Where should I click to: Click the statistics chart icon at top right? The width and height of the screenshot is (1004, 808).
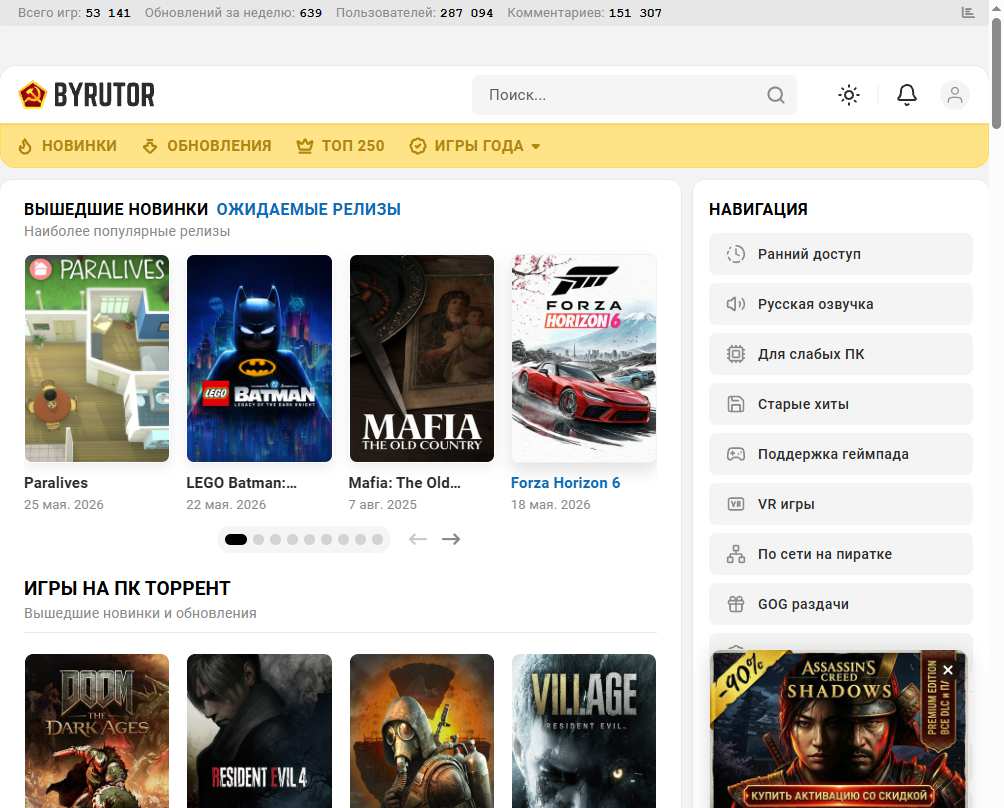click(968, 12)
